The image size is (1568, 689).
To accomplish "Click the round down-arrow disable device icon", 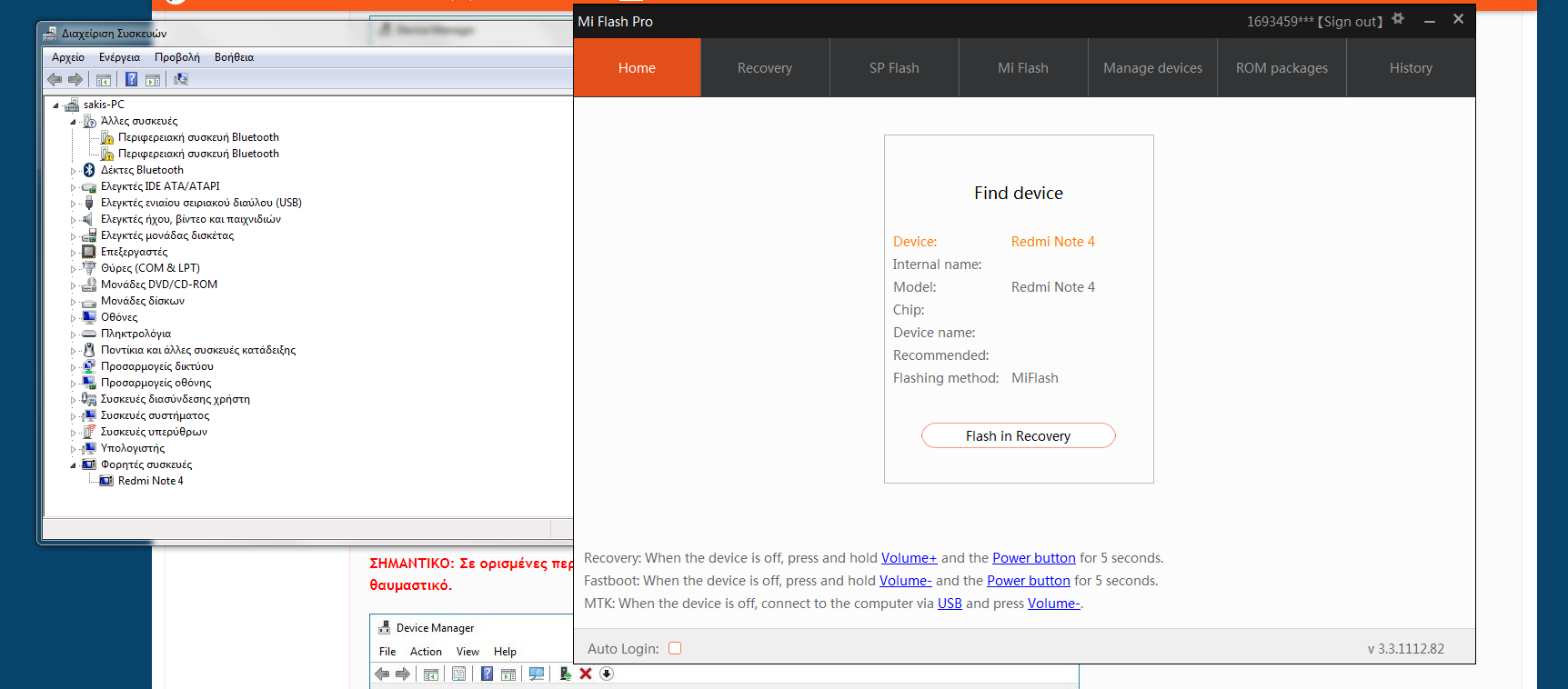I will (x=607, y=674).
